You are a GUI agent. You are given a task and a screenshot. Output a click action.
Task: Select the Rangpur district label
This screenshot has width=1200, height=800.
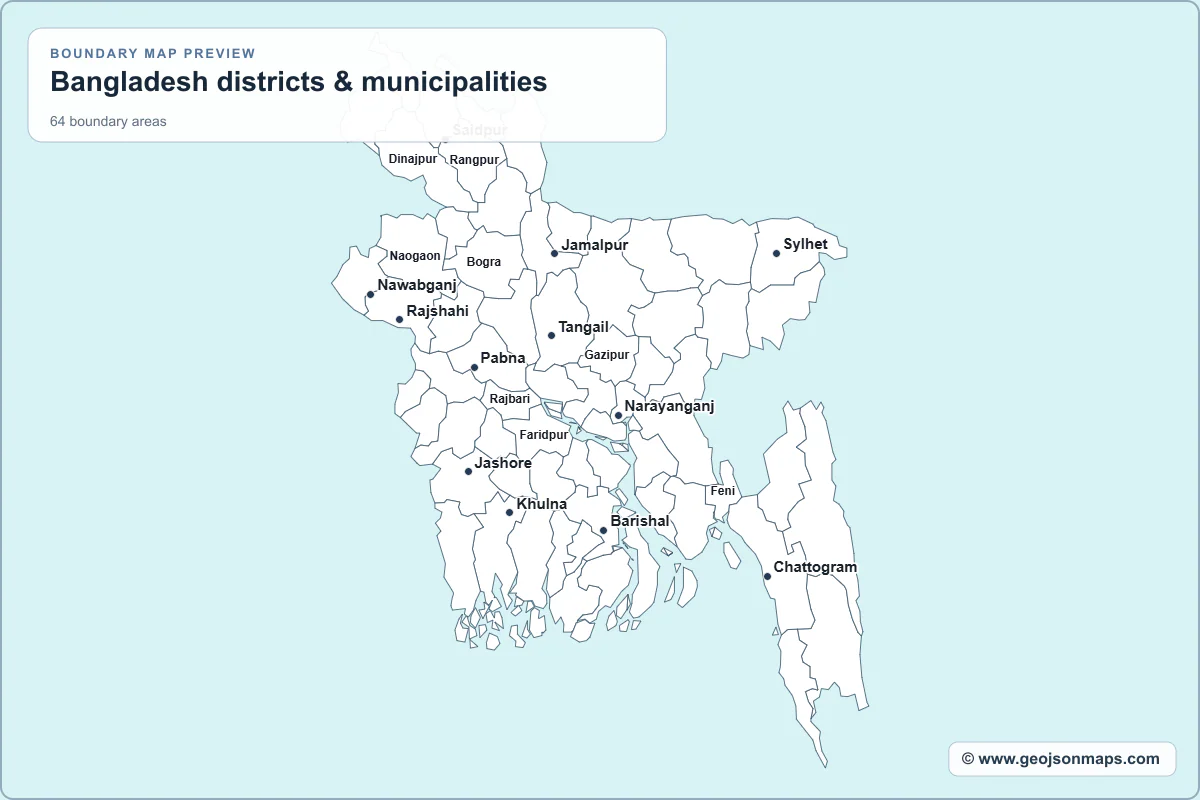[474, 160]
